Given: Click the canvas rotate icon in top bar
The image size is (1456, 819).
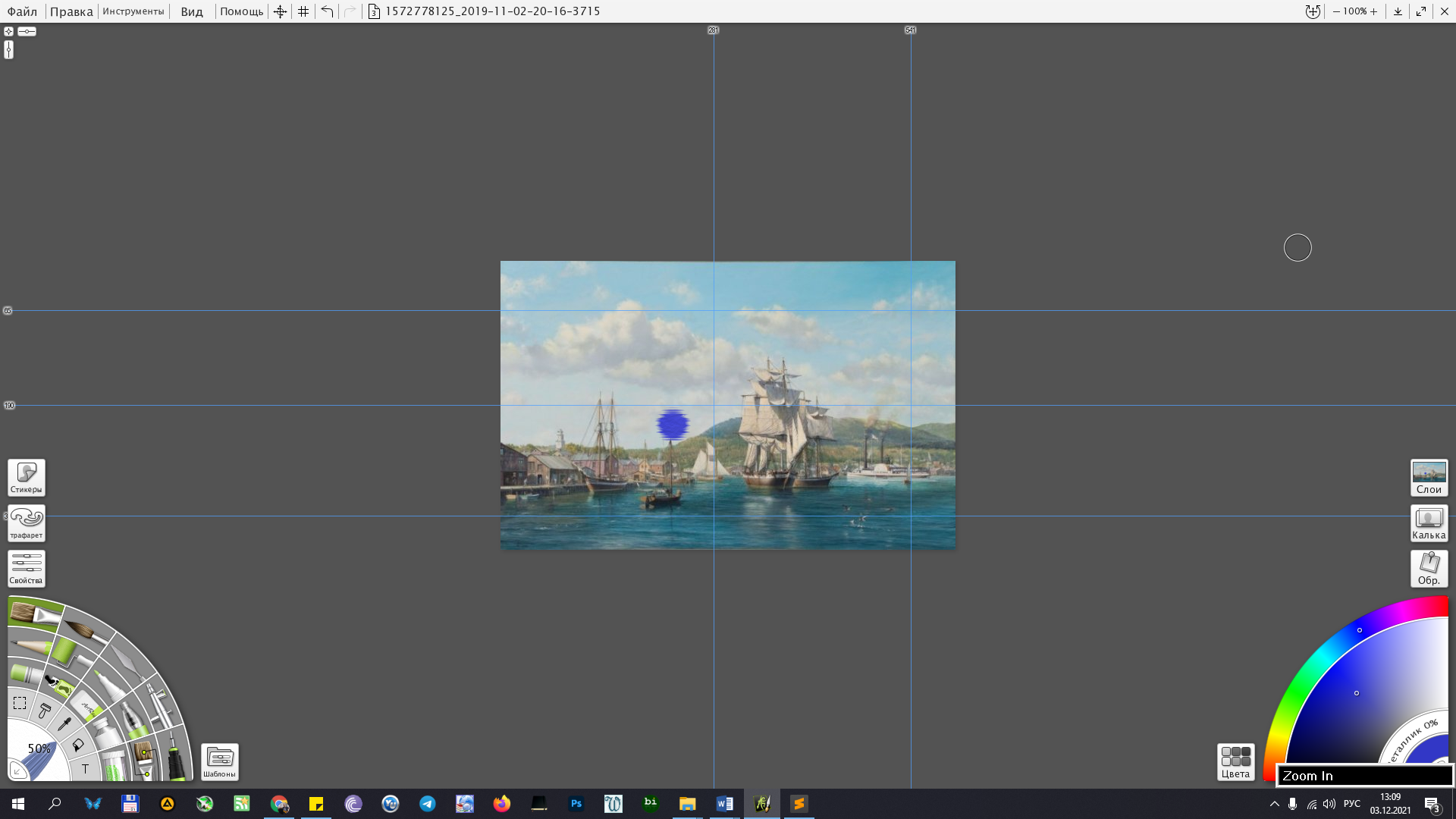Looking at the screenshot, I should [1313, 11].
